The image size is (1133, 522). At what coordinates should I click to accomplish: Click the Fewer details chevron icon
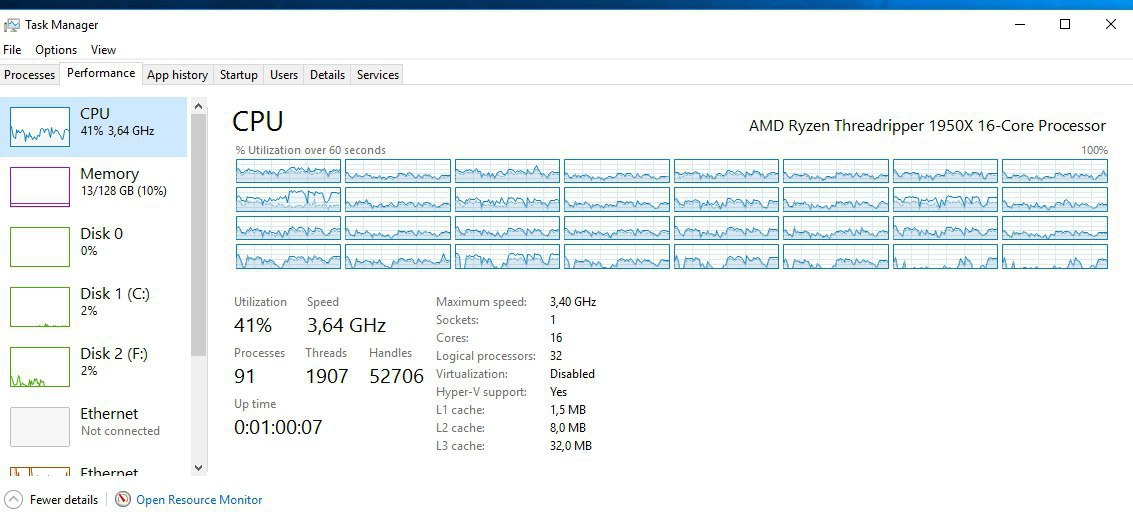[x=13, y=500]
